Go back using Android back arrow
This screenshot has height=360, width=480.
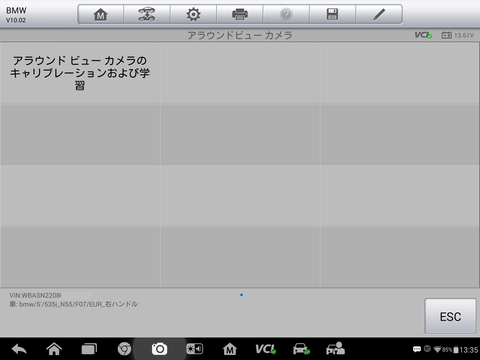[19, 349]
